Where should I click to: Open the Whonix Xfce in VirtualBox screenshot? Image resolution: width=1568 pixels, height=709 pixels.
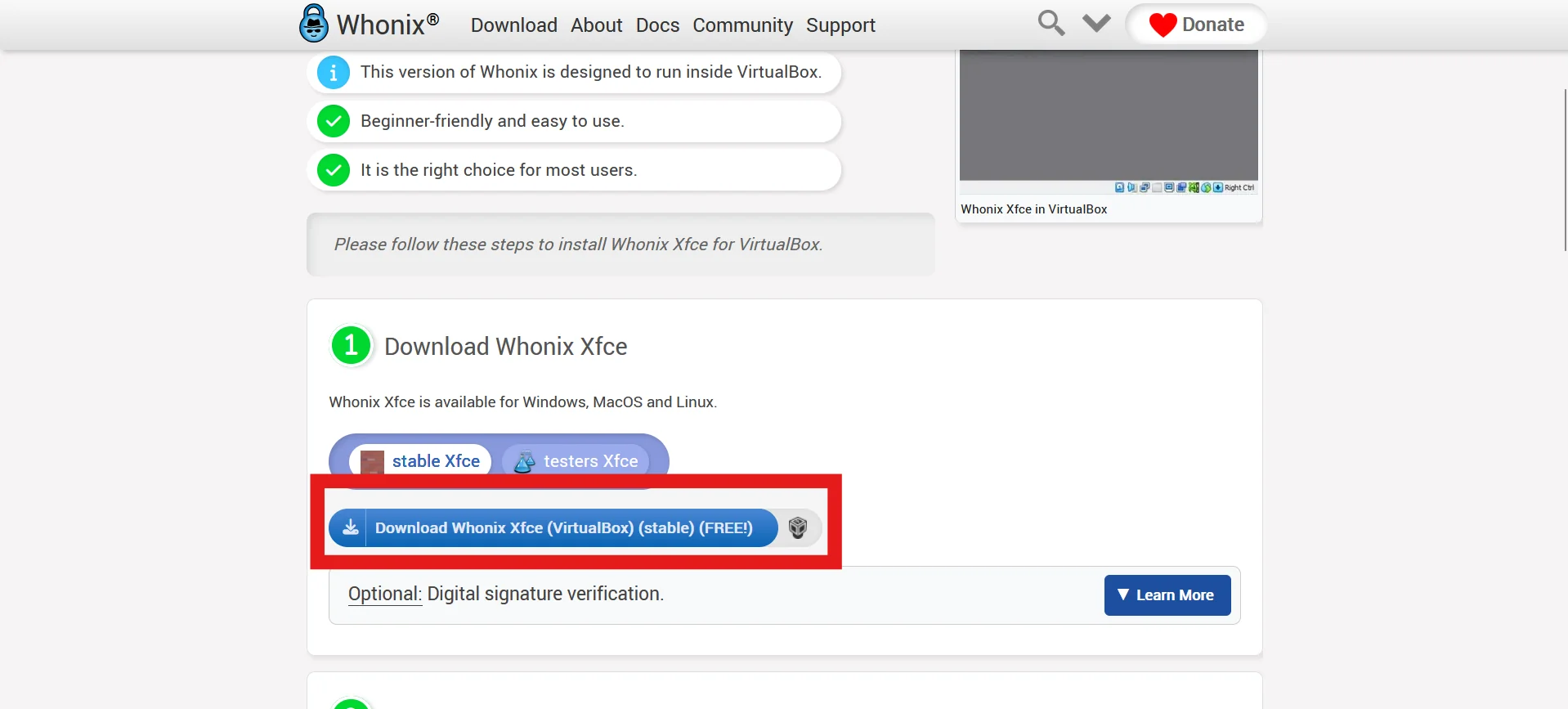pyautogui.click(x=1108, y=119)
